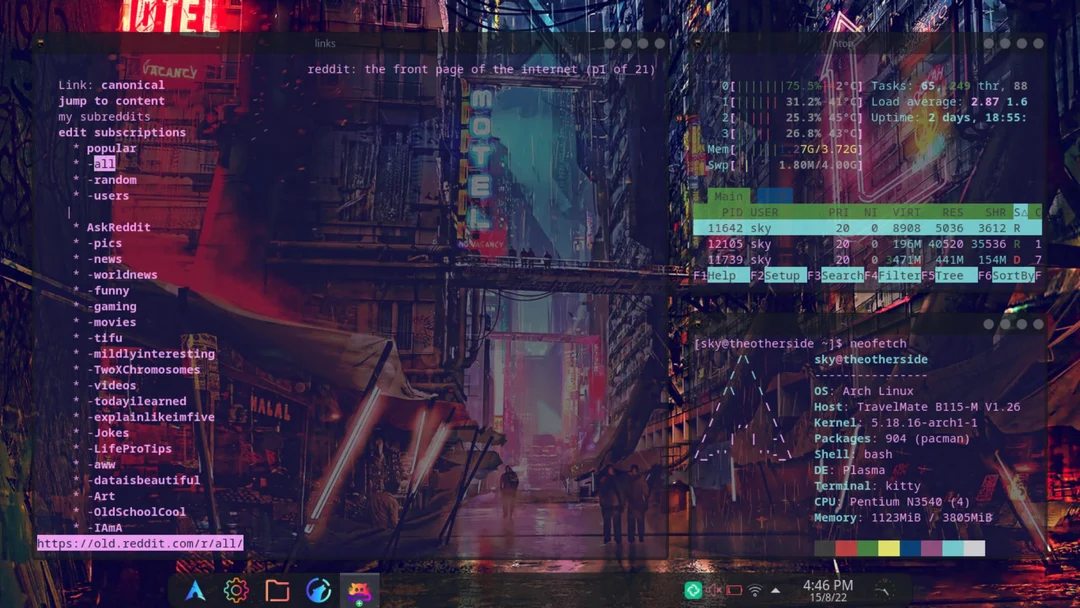Launch the web browser from the taskbar

[x=318, y=590]
